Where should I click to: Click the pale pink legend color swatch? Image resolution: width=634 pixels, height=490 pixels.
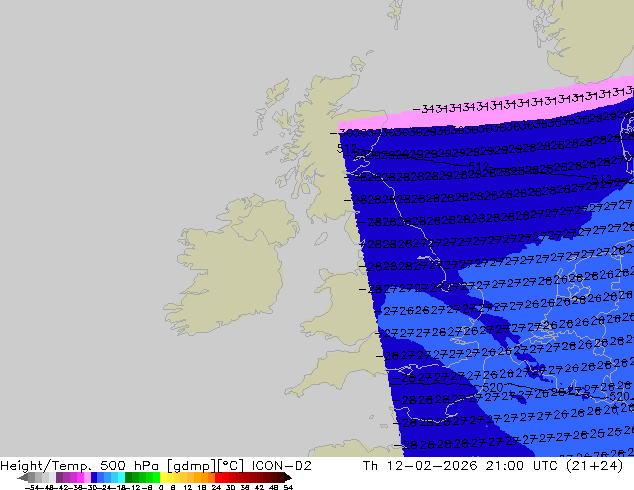click(87, 477)
